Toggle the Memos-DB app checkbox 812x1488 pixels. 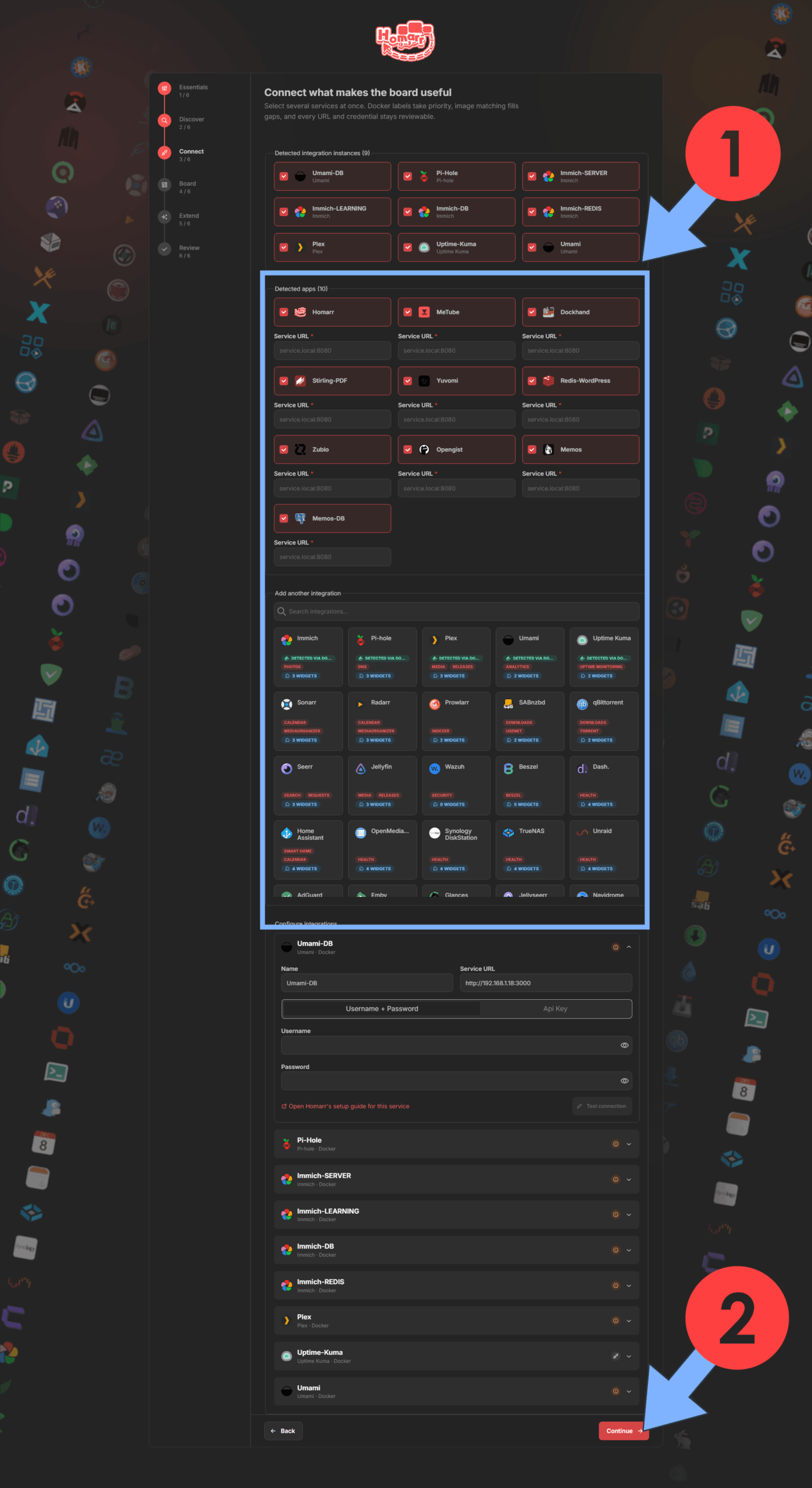[x=284, y=518]
